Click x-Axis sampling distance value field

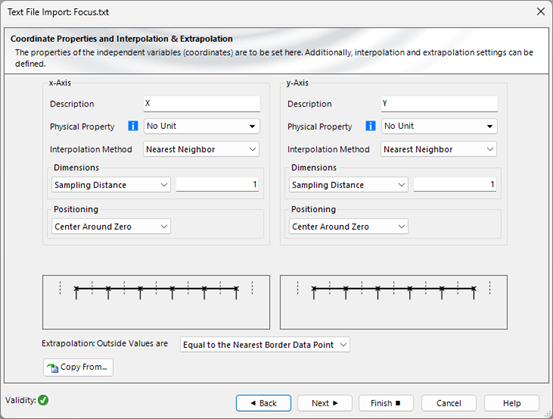(x=217, y=184)
